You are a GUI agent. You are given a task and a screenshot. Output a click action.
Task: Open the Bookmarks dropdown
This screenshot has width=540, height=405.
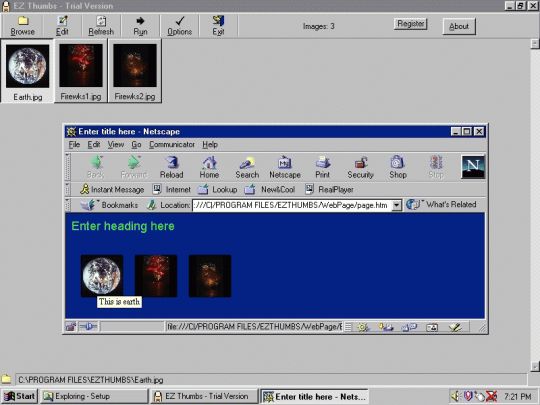tap(109, 205)
